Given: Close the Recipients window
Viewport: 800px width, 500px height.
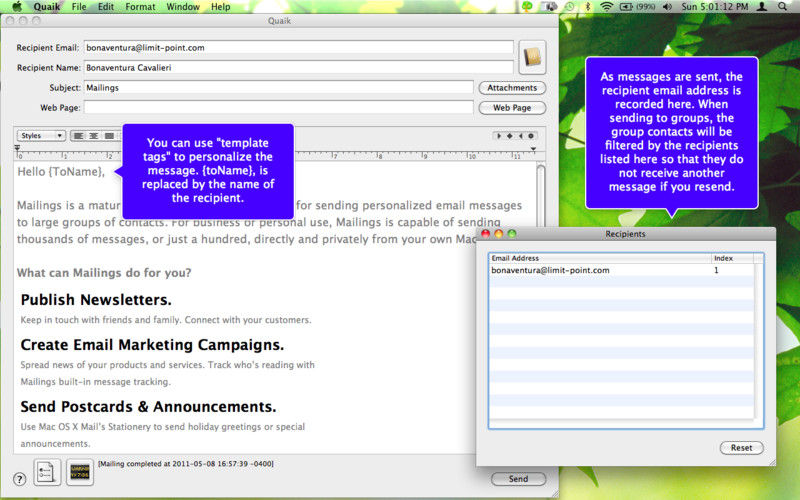Looking at the screenshot, I should pyautogui.click(x=486, y=234).
